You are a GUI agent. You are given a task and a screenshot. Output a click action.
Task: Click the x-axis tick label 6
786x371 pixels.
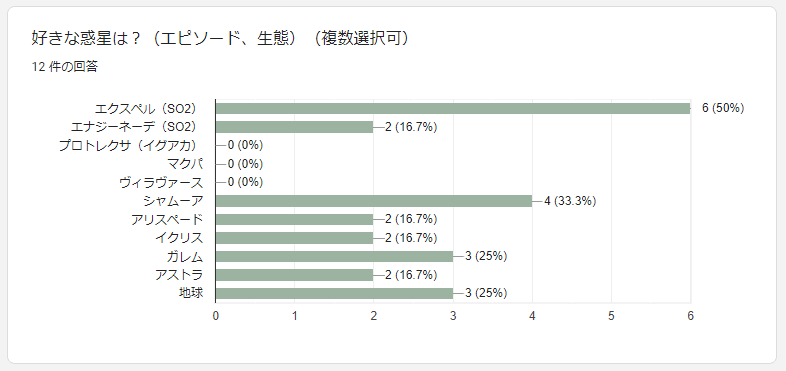[x=690, y=316]
